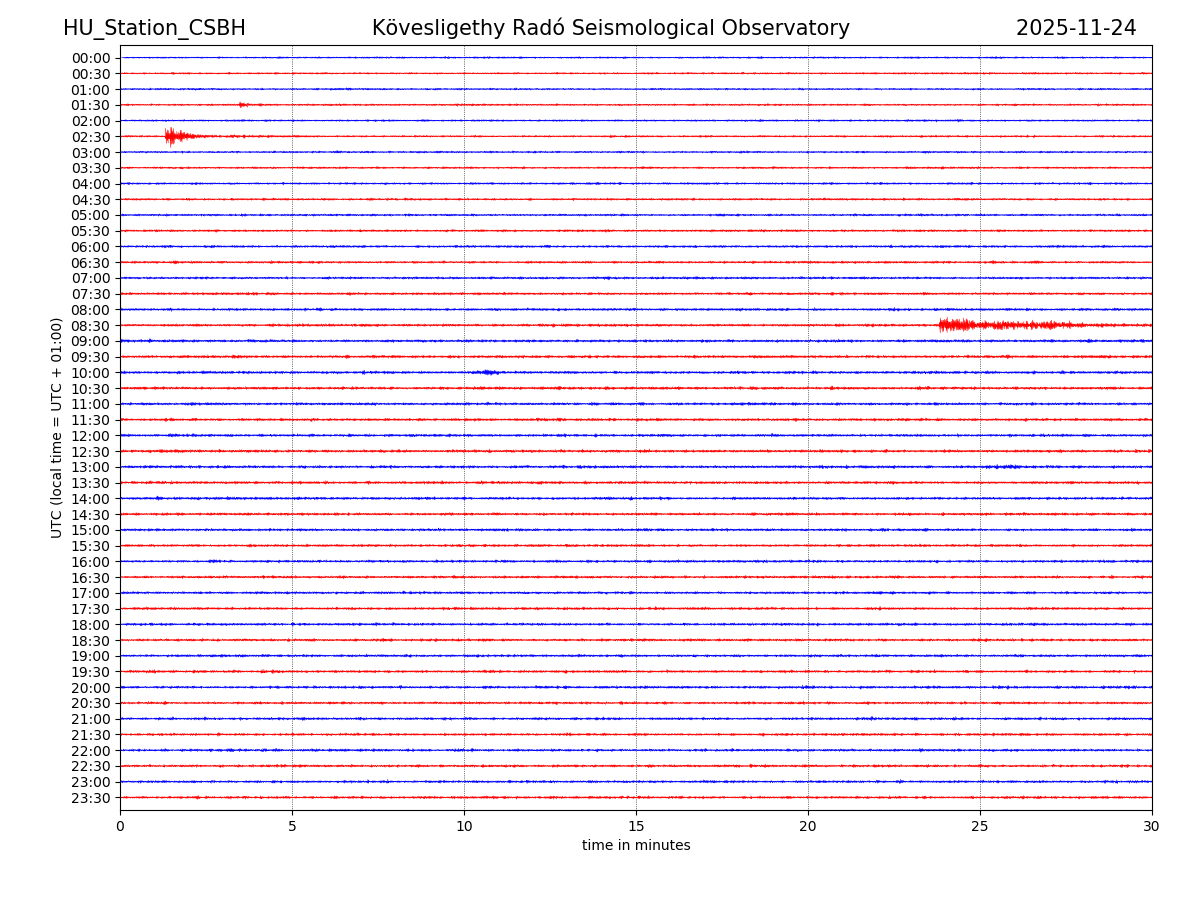The width and height of the screenshot is (1200, 900).
Task: Select the 2025-11-24 date label
Action: pos(1075,28)
